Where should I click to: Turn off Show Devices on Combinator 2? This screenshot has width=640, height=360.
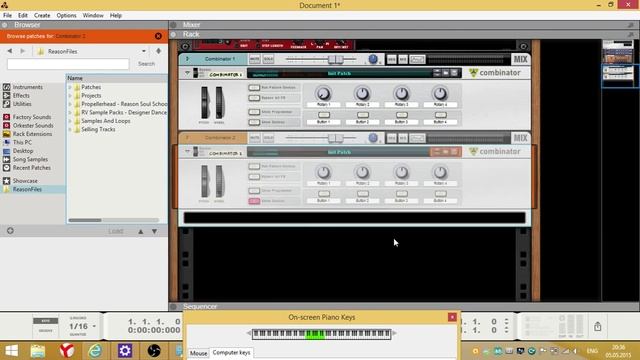pos(254,201)
